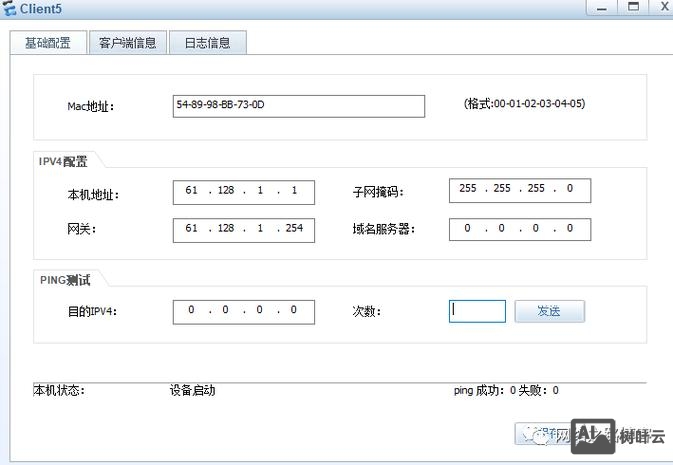This screenshot has width=673, height=465.
Task: Click first octet 255 of 子网掩码
Action: point(468,190)
